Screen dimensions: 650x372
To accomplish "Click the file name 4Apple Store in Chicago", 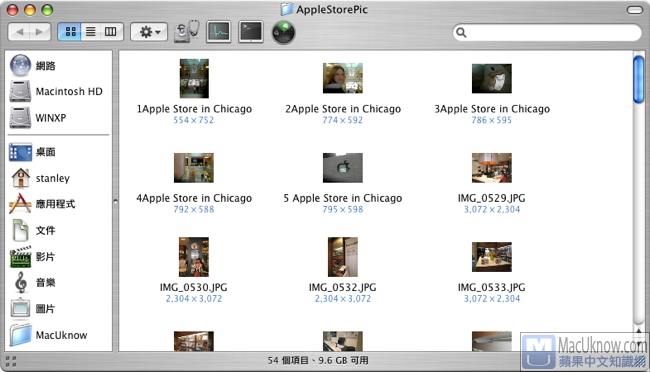I will coord(194,198).
